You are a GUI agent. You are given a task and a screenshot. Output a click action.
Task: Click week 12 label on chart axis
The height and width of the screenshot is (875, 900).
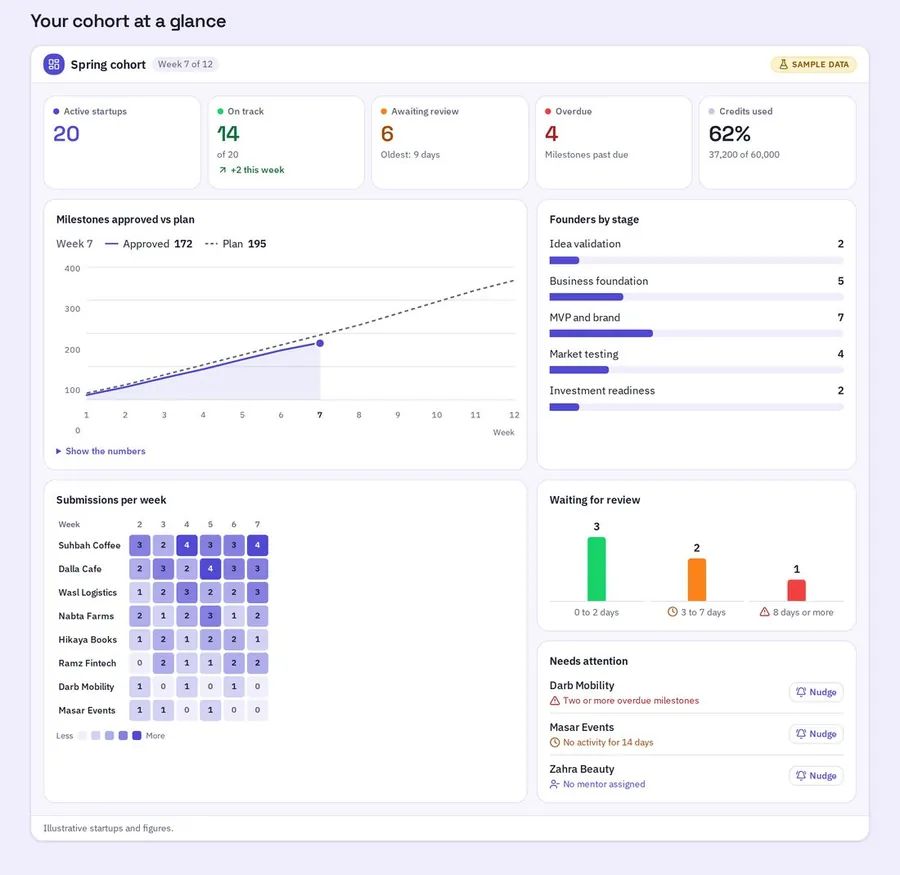tap(514, 415)
